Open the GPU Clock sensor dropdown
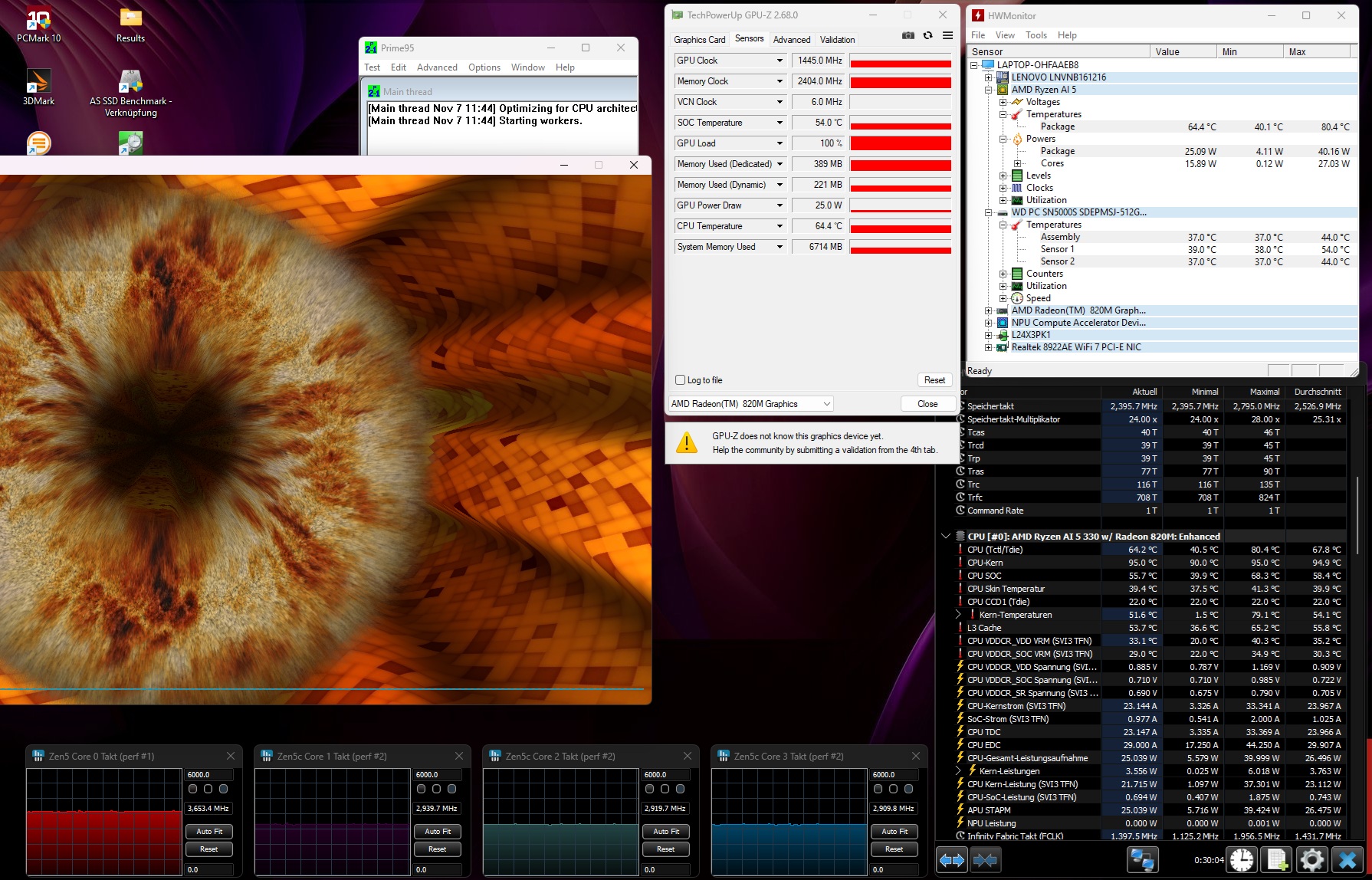The height and width of the screenshot is (880, 1372). point(780,61)
